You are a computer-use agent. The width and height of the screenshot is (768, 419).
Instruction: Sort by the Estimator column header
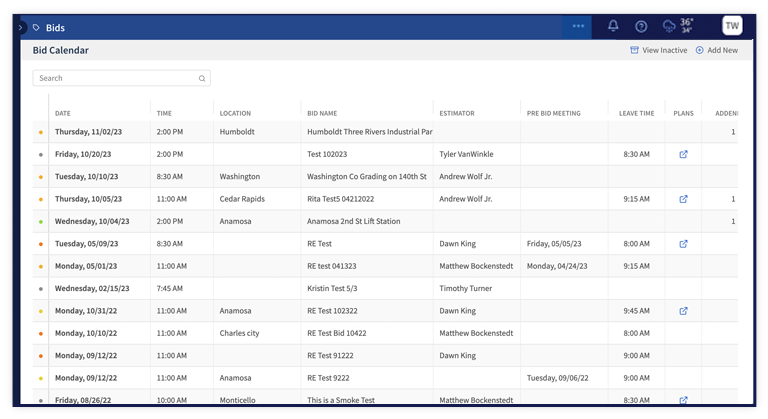click(x=457, y=113)
